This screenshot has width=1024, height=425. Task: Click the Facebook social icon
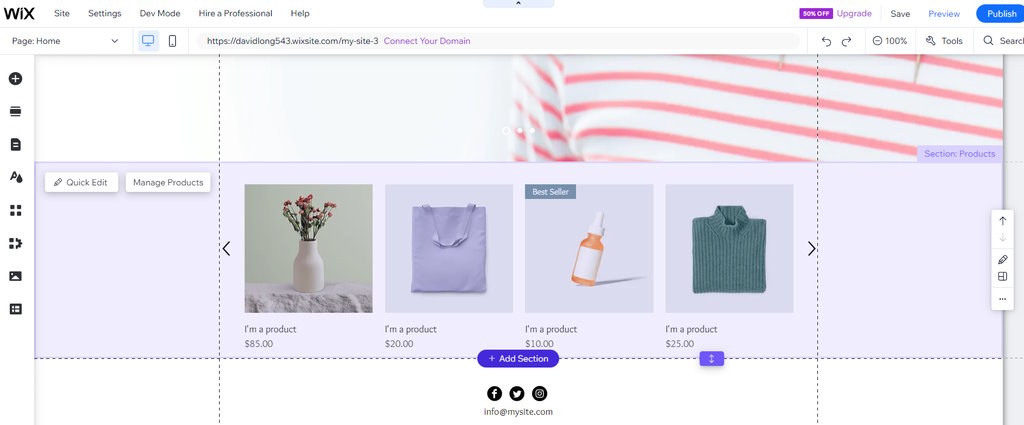tap(494, 394)
